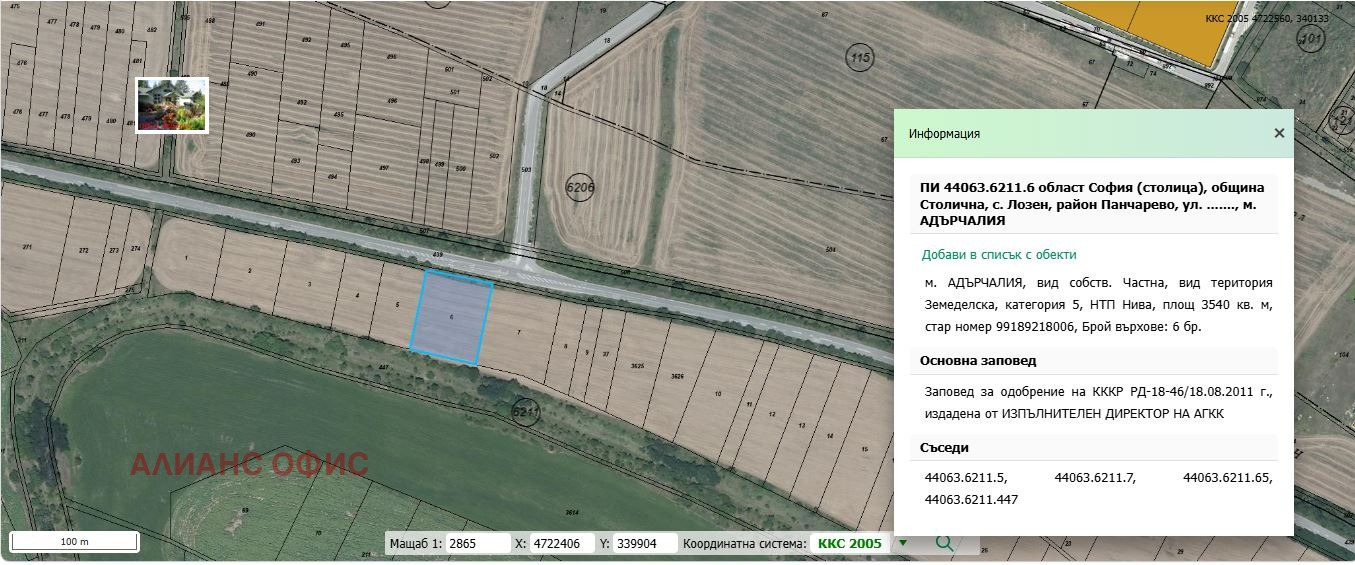Open the KKC 2005 coordinate system dropdown
This screenshot has height=565, width=1355.
pos(902,543)
